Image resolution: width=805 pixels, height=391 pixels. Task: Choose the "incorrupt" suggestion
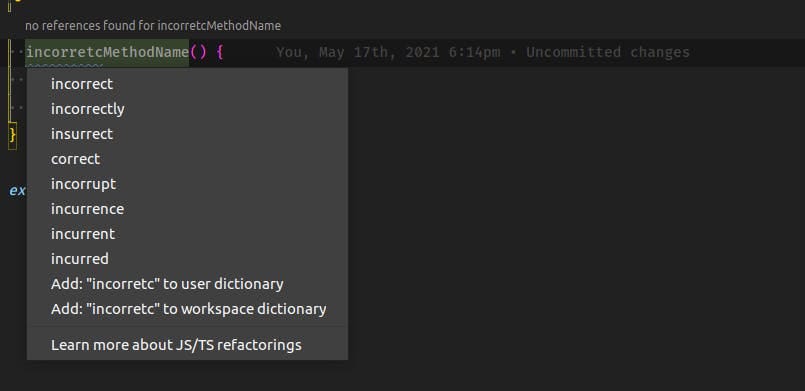[x=187, y=184]
